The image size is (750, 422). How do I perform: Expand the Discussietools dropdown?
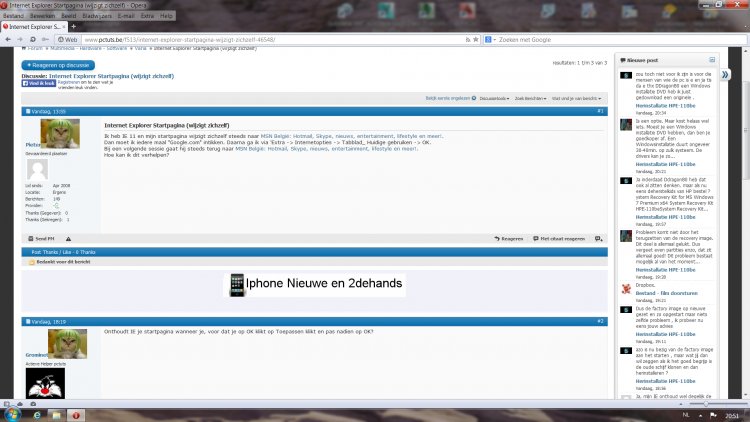[x=494, y=99]
